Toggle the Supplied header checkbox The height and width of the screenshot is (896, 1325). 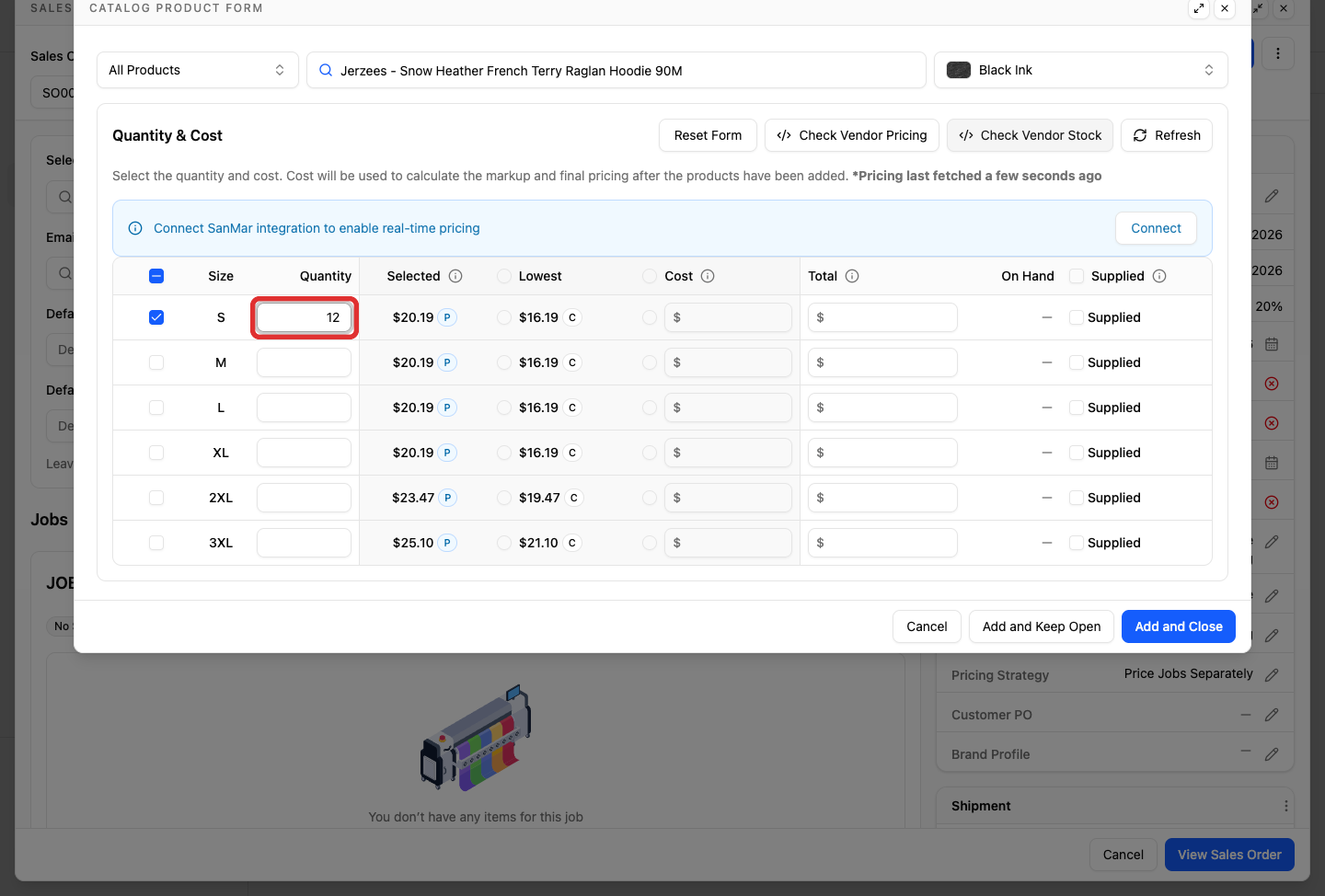pyautogui.click(x=1077, y=276)
